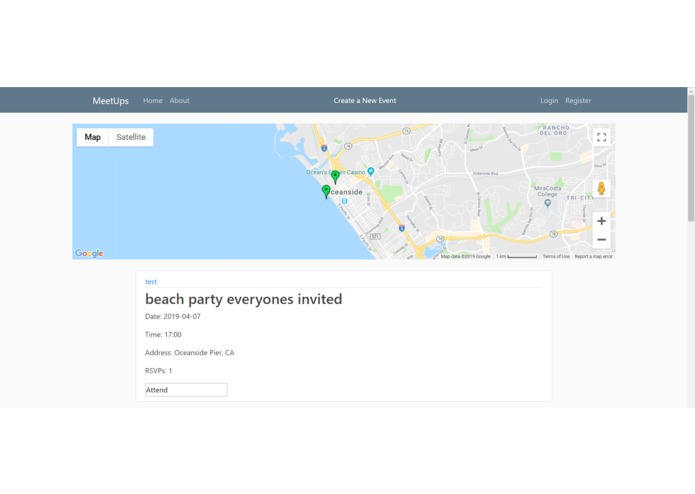The image size is (695, 494).
Task: Toggle fullscreen map view icon
Action: (x=601, y=137)
